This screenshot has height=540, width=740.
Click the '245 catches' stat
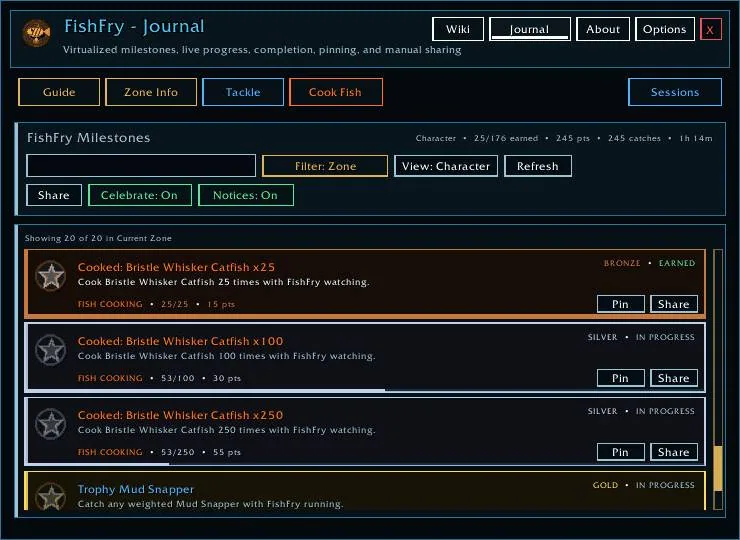pyautogui.click(x=634, y=138)
